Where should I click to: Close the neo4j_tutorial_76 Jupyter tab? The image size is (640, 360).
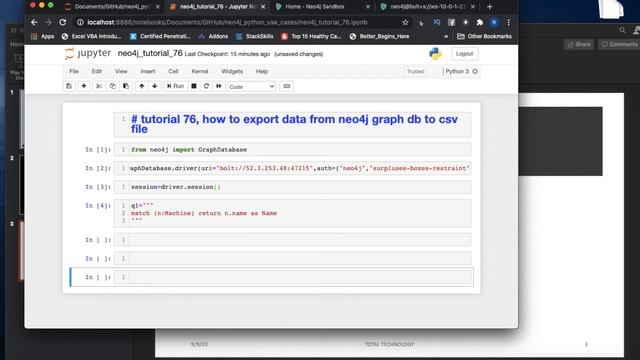[263, 7]
